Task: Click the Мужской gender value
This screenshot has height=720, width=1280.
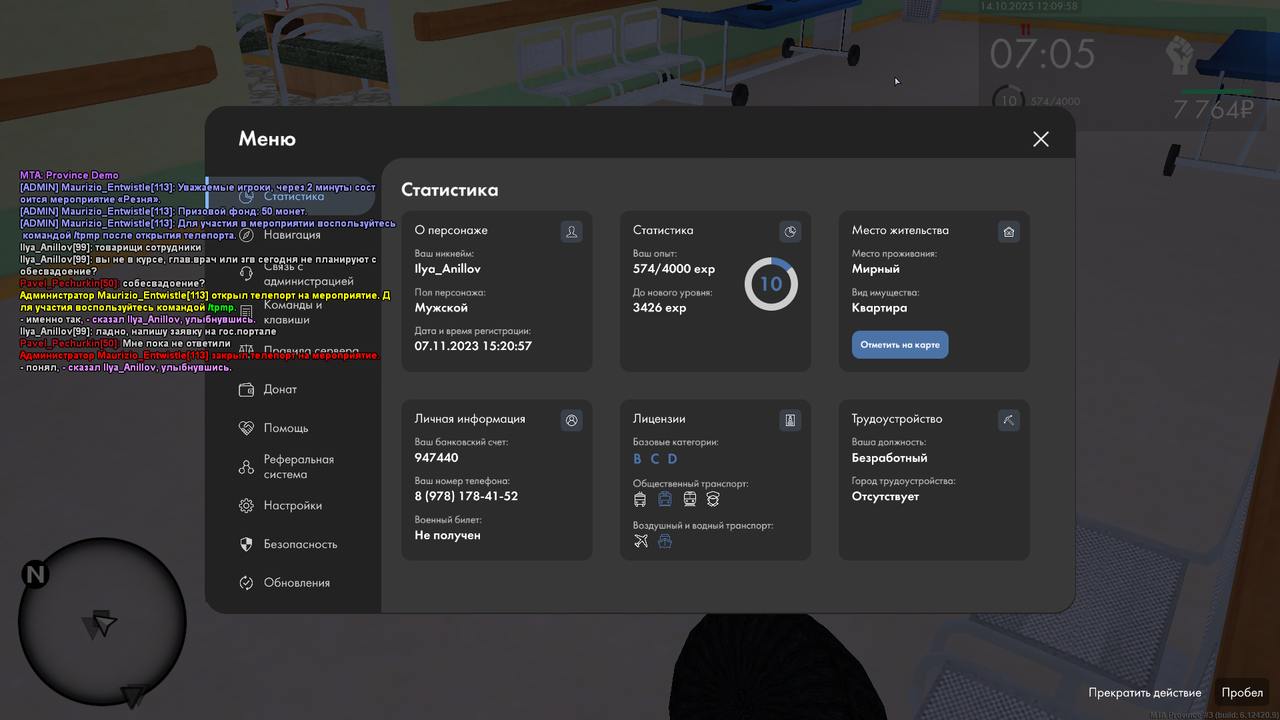Action: pyautogui.click(x=441, y=308)
